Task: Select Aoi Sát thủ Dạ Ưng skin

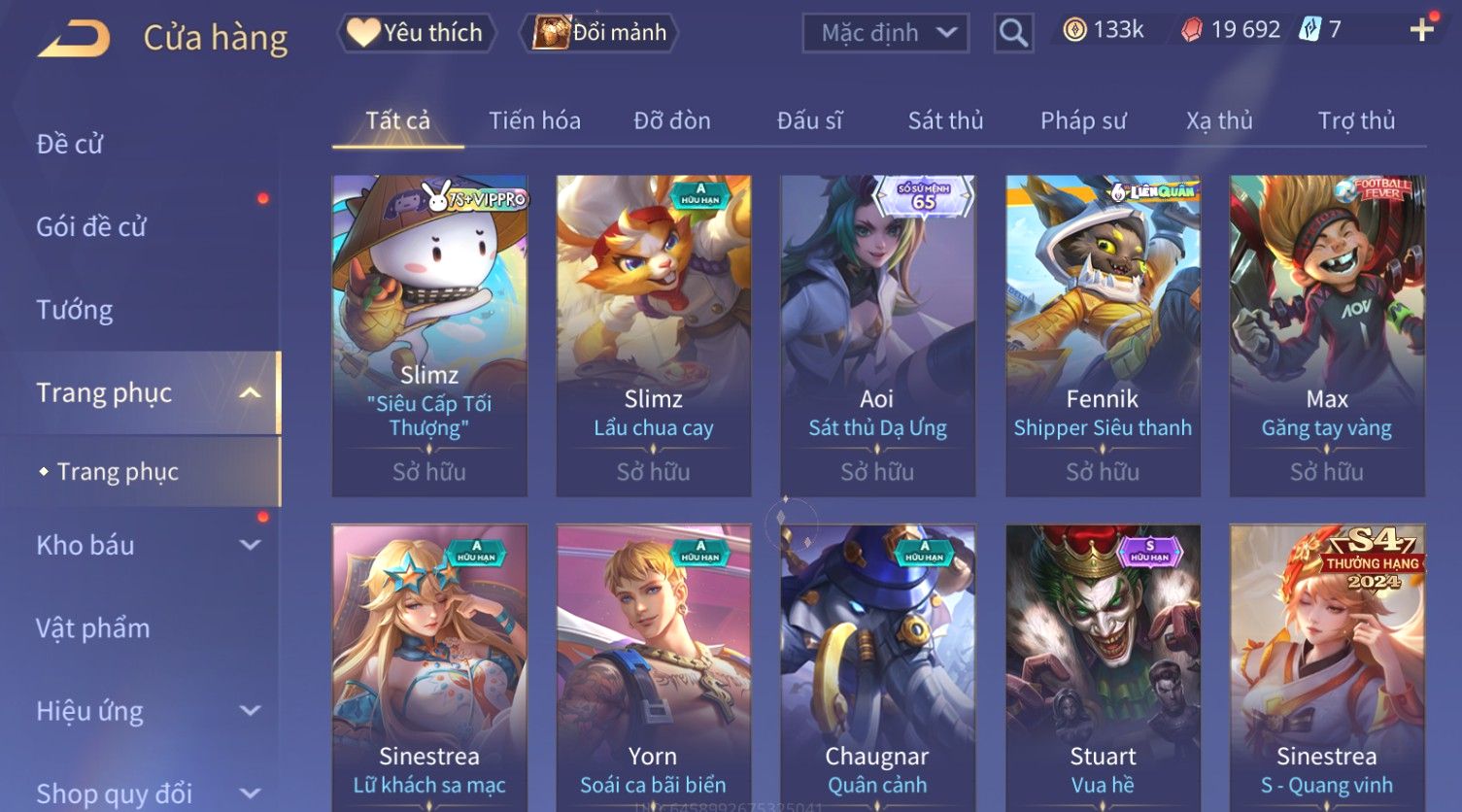Action: click(x=877, y=336)
